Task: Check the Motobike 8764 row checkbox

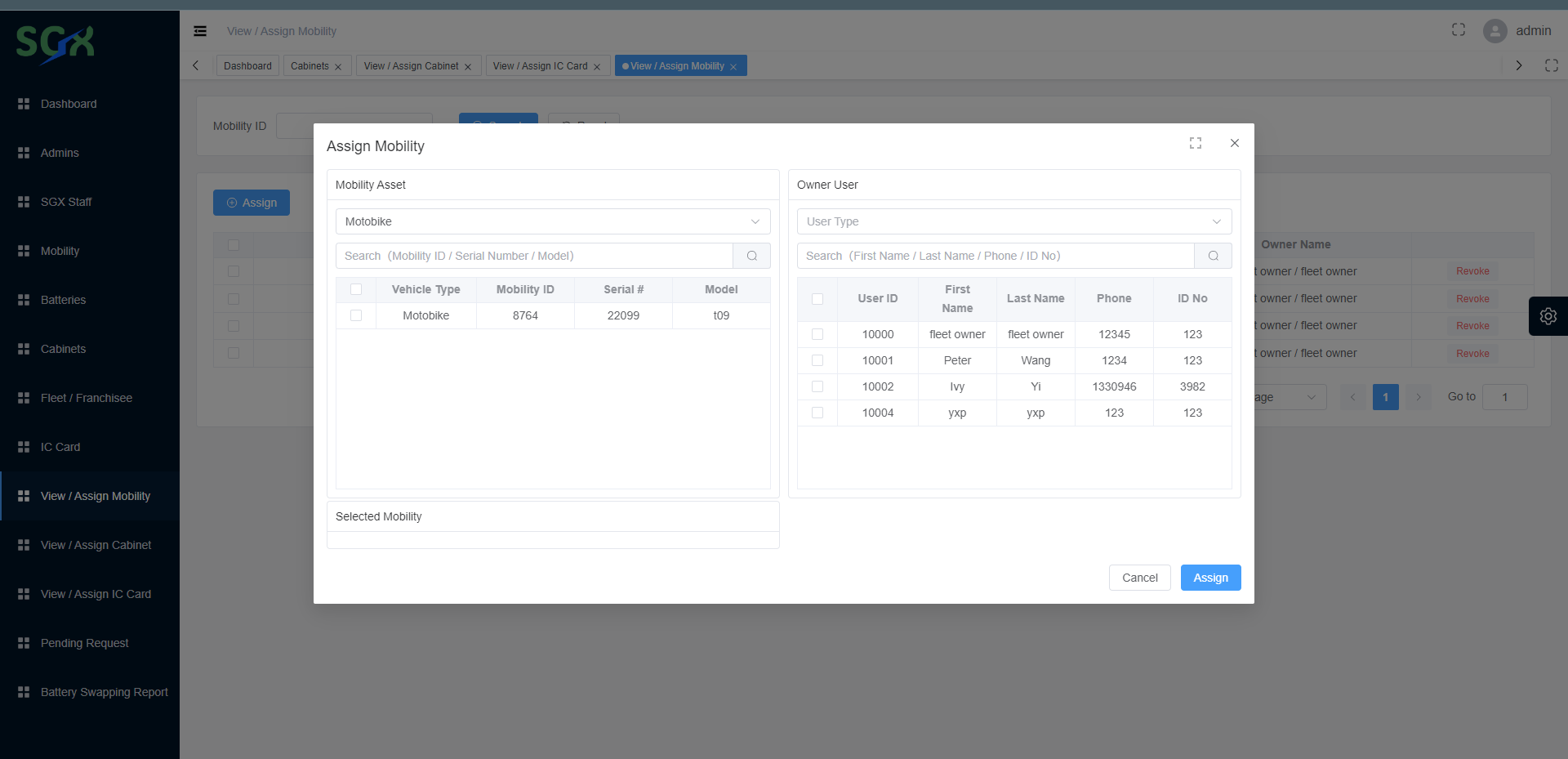Action: click(x=356, y=315)
